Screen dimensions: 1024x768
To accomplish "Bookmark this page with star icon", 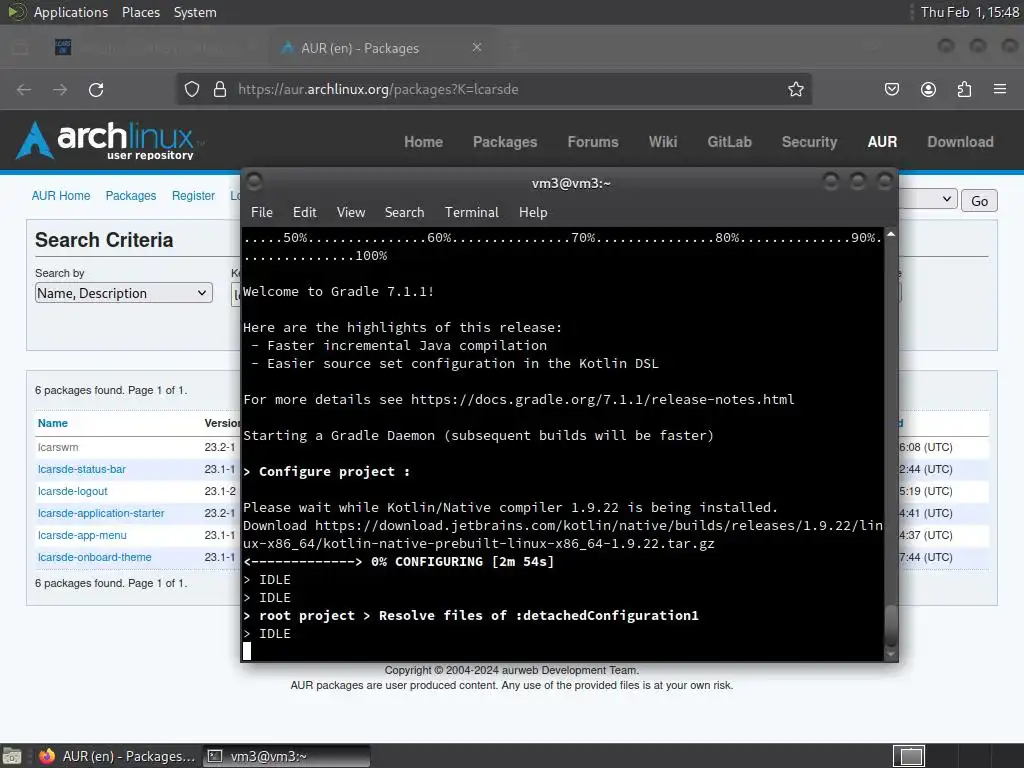I will [x=795, y=89].
